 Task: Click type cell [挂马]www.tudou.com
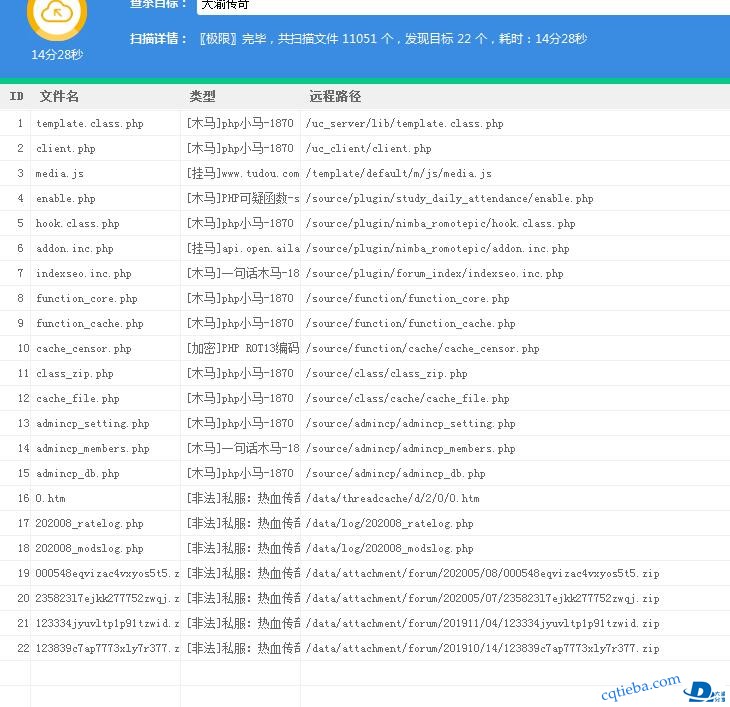click(x=243, y=174)
